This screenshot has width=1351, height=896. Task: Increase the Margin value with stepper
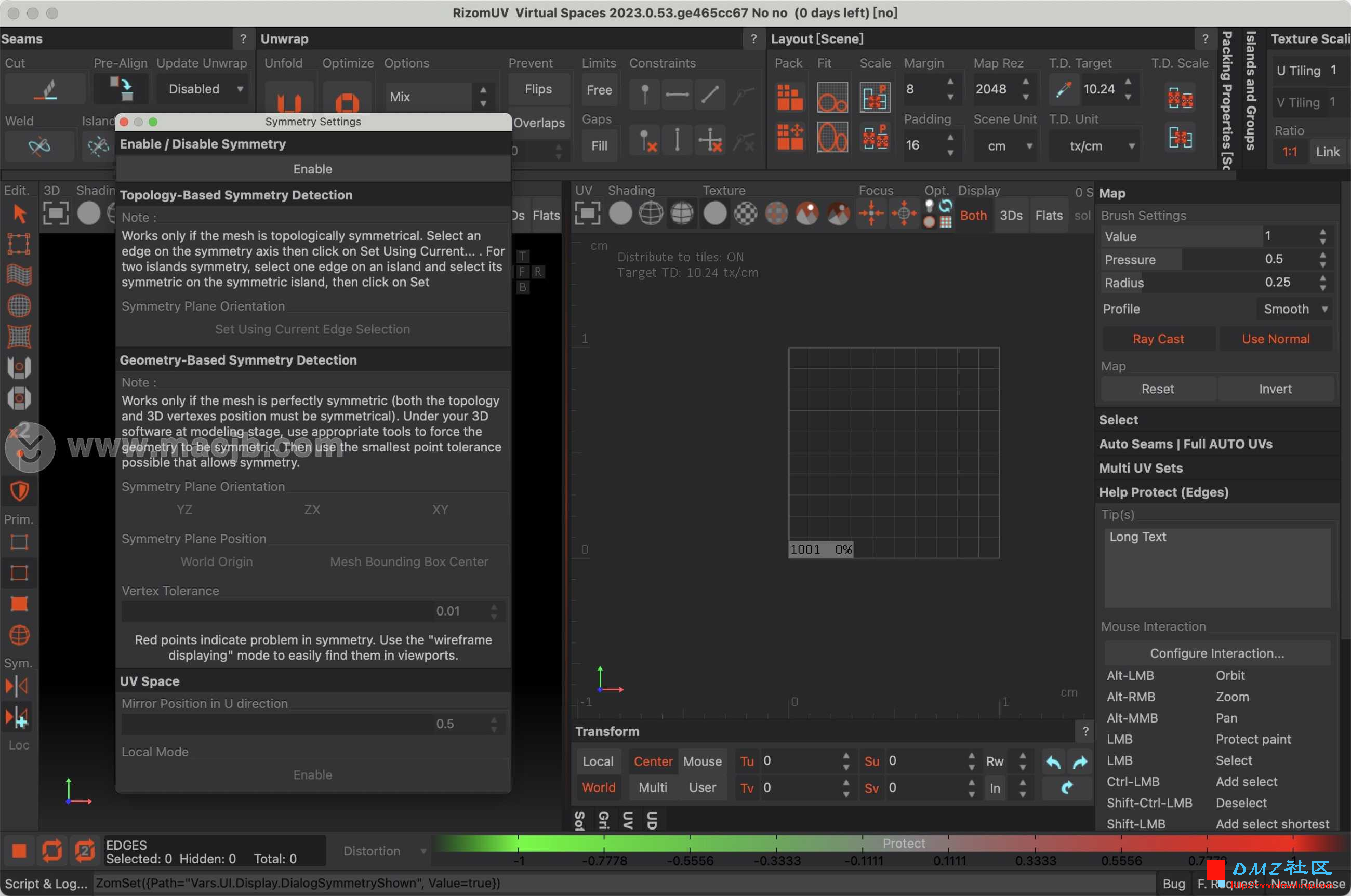[x=950, y=82]
